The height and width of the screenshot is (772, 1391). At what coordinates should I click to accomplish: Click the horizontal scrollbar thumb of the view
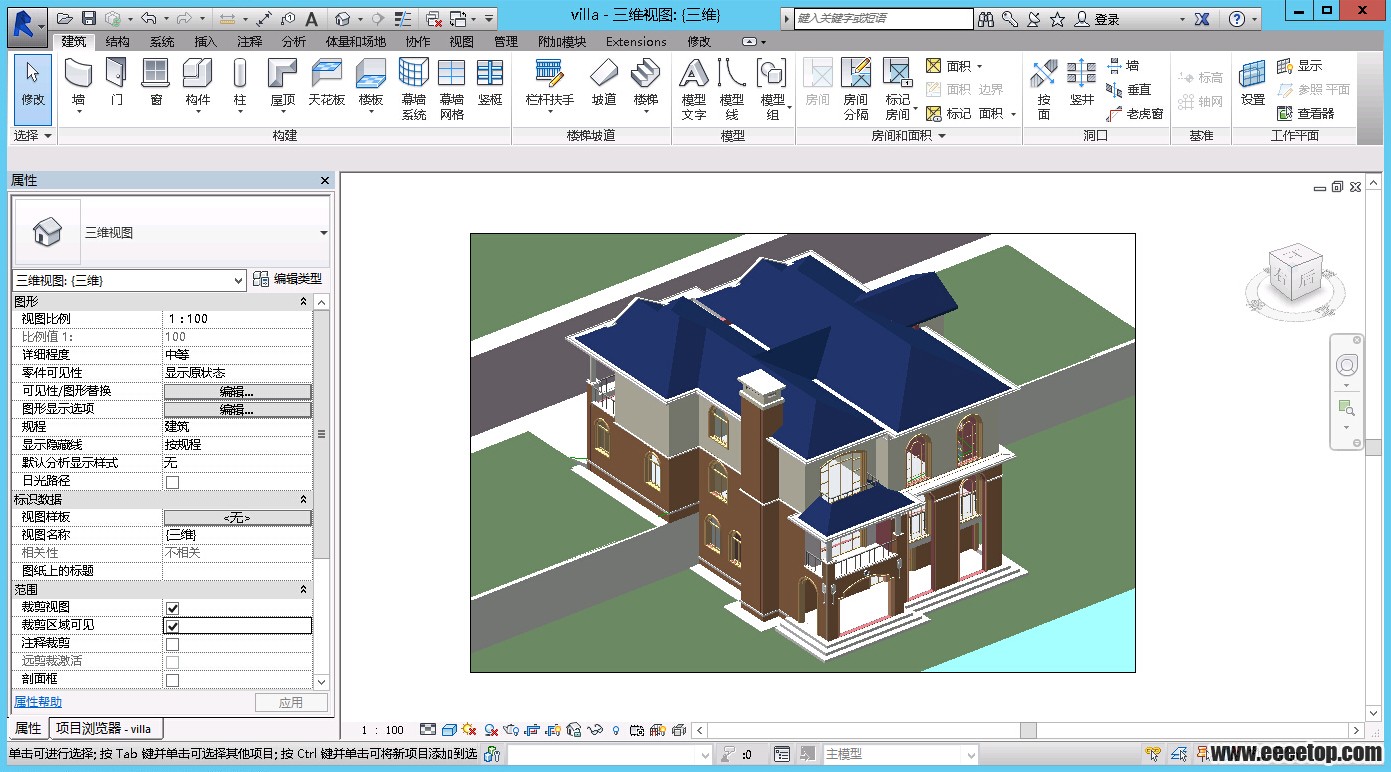click(x=1028, y=730)
